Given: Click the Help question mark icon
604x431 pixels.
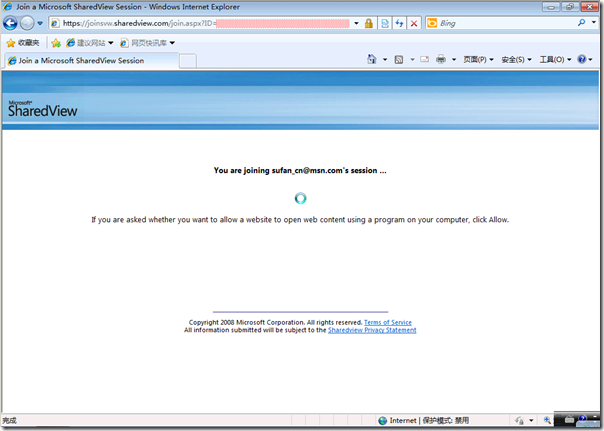Looking at the screenshot, I should coord(582,59).
